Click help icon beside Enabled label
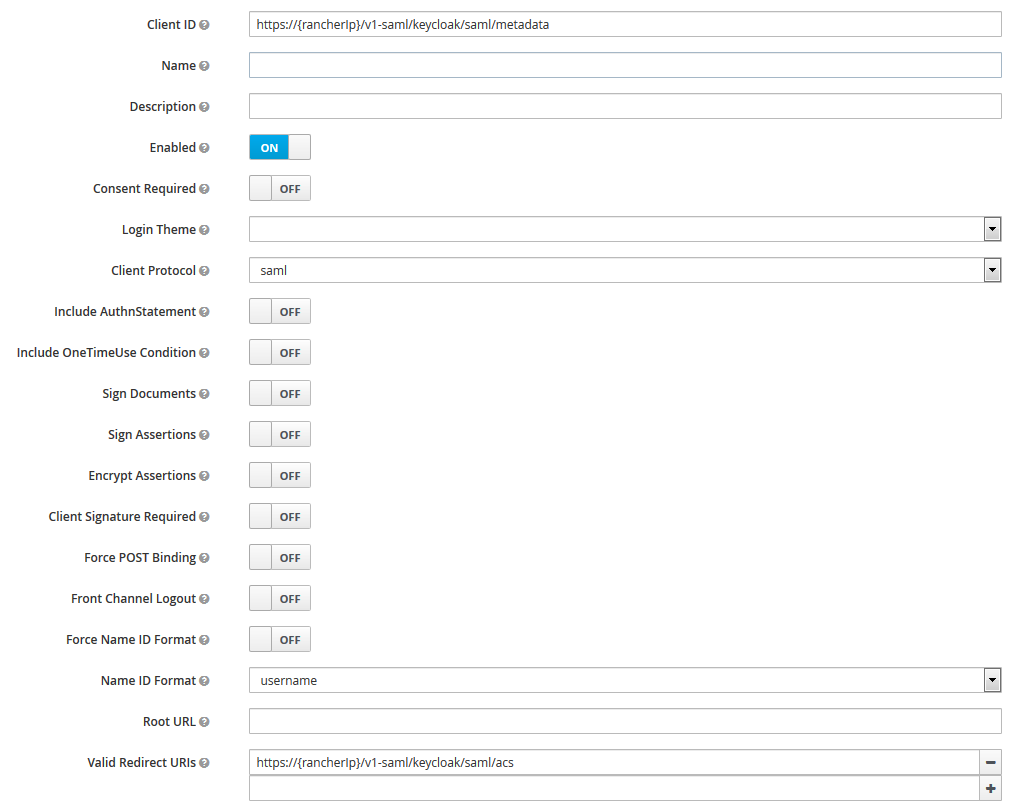 point(204,148)
